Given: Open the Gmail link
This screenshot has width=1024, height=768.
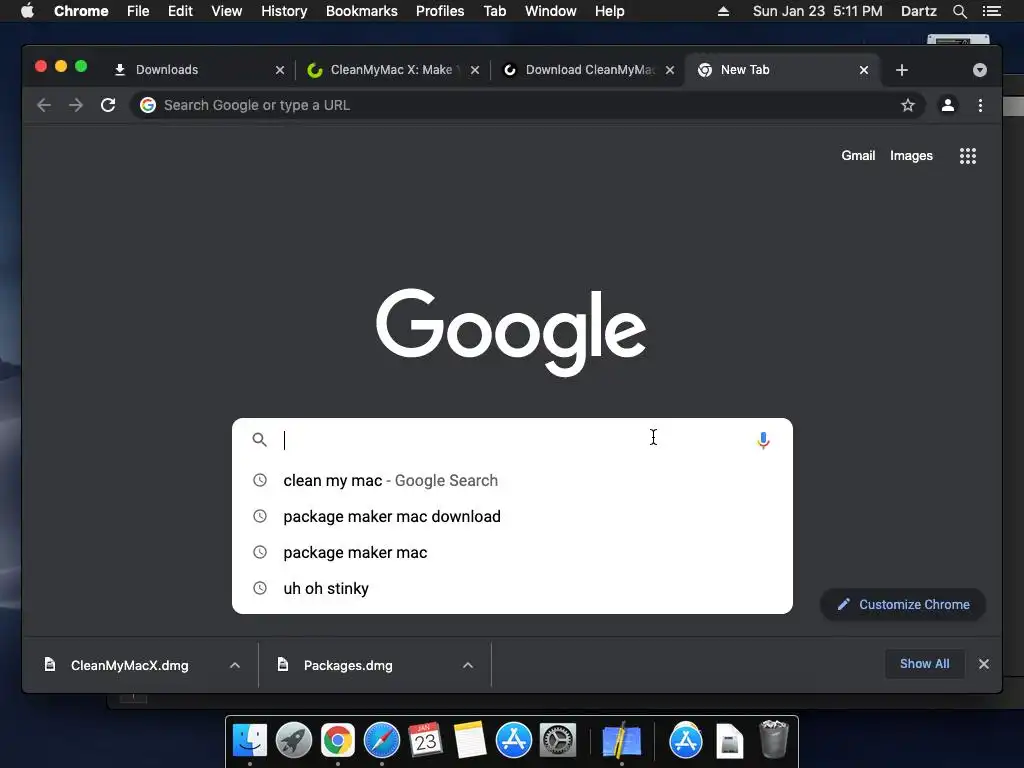Looking at the screenshot, I should (x=857, y=155).
